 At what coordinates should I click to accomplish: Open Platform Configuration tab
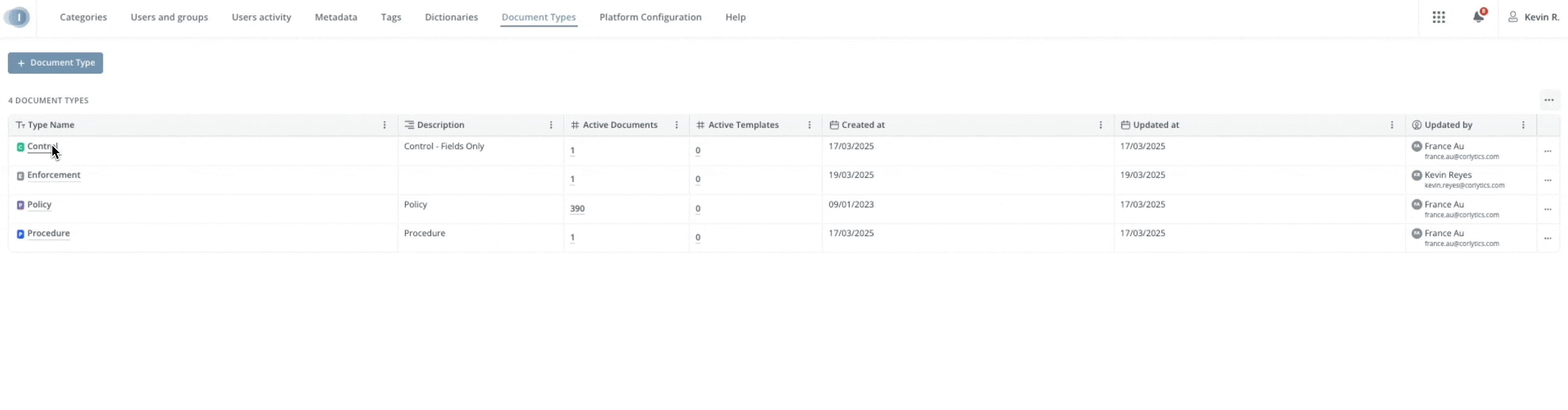click(x=650, y=17)
